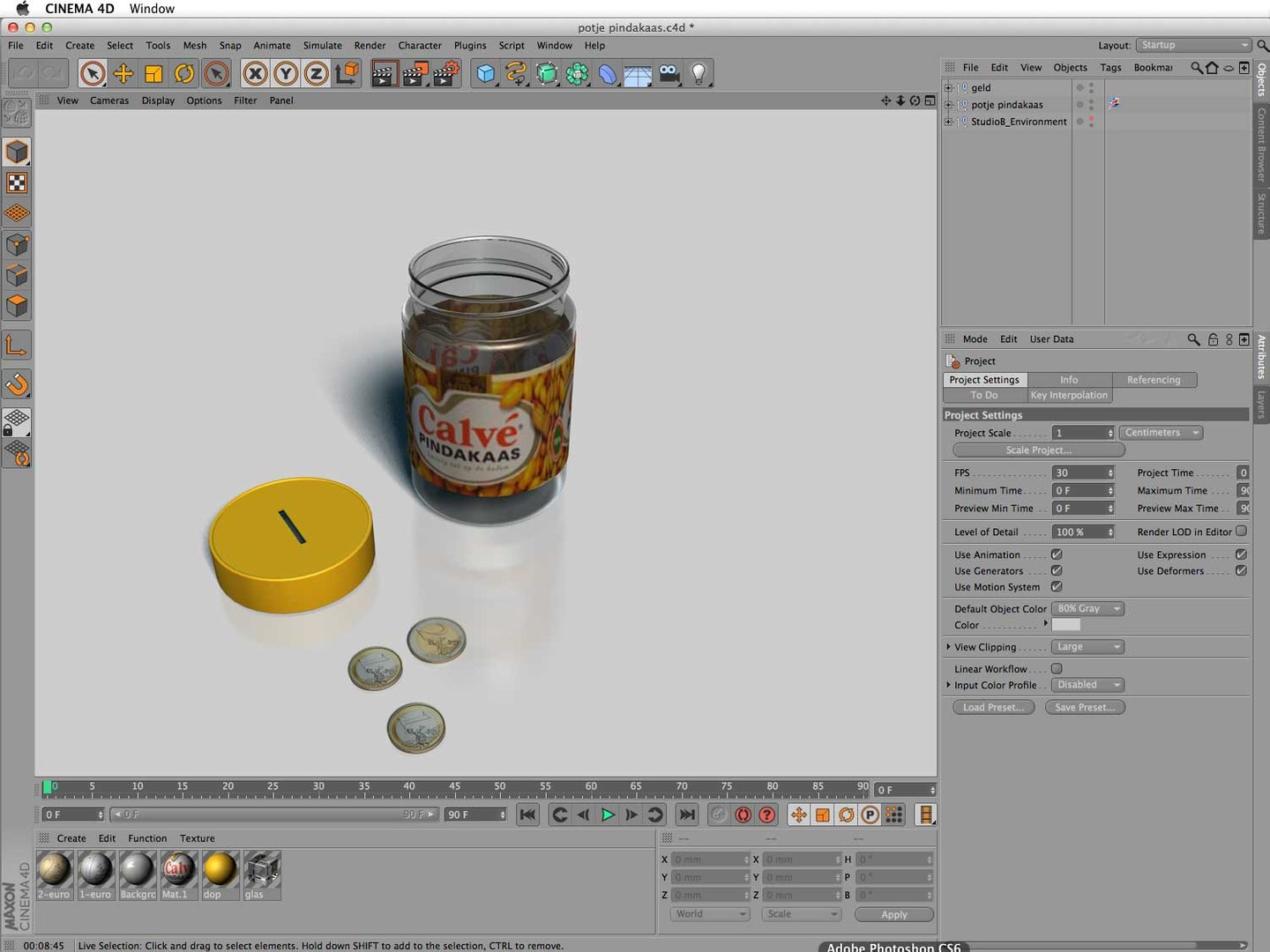Switch to Model mode in left palette
1270x952 pixels.
(x=17, y=152)
